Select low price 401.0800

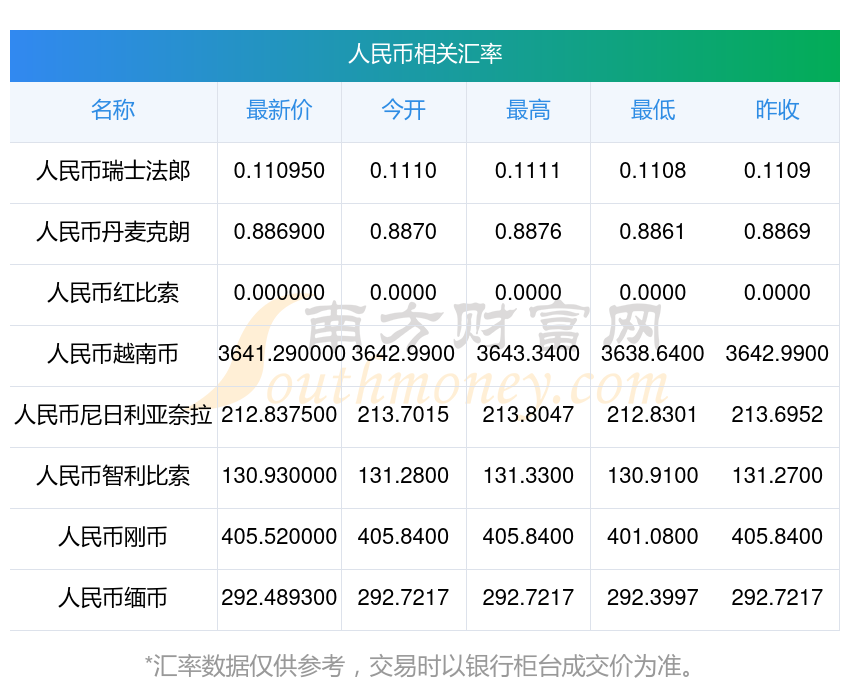[653, 537]
